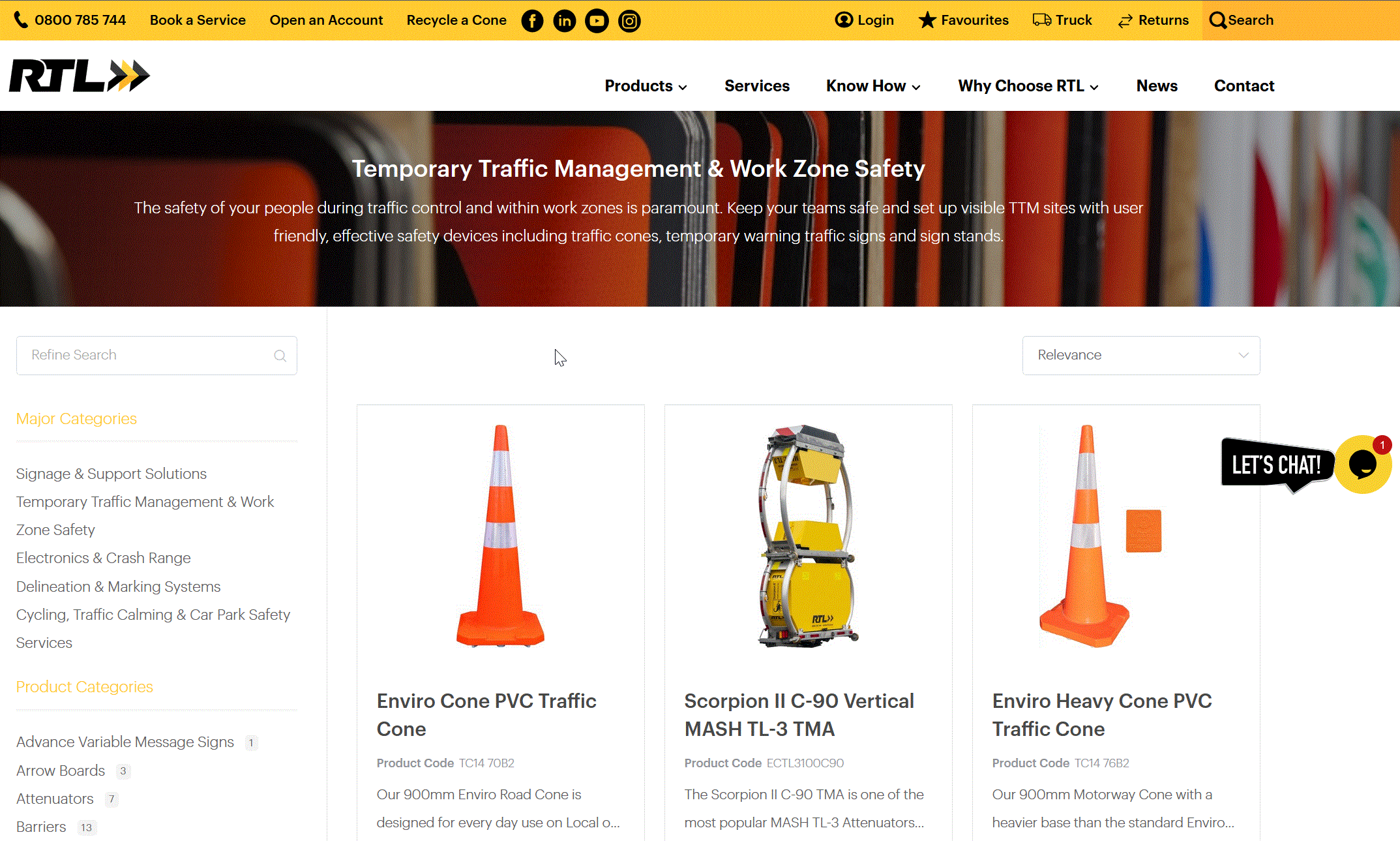Viewport: 1400px width, 841px height.
Task: Select the Services category in the sidebar
Action: (x=44, y=643)
